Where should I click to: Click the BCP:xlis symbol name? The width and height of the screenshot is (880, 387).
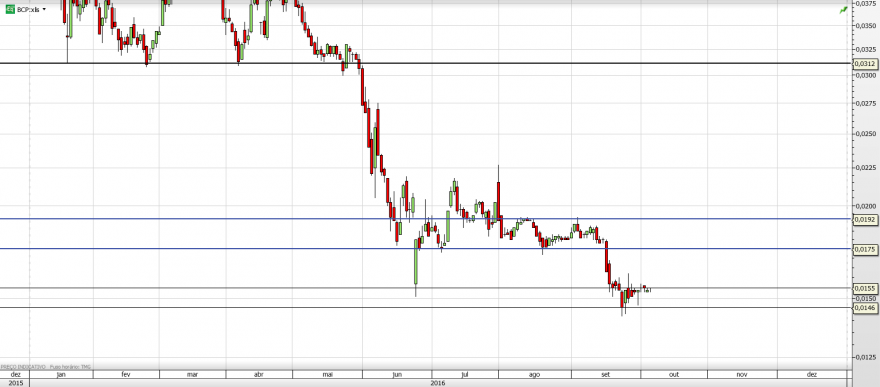tap(28, 10)
